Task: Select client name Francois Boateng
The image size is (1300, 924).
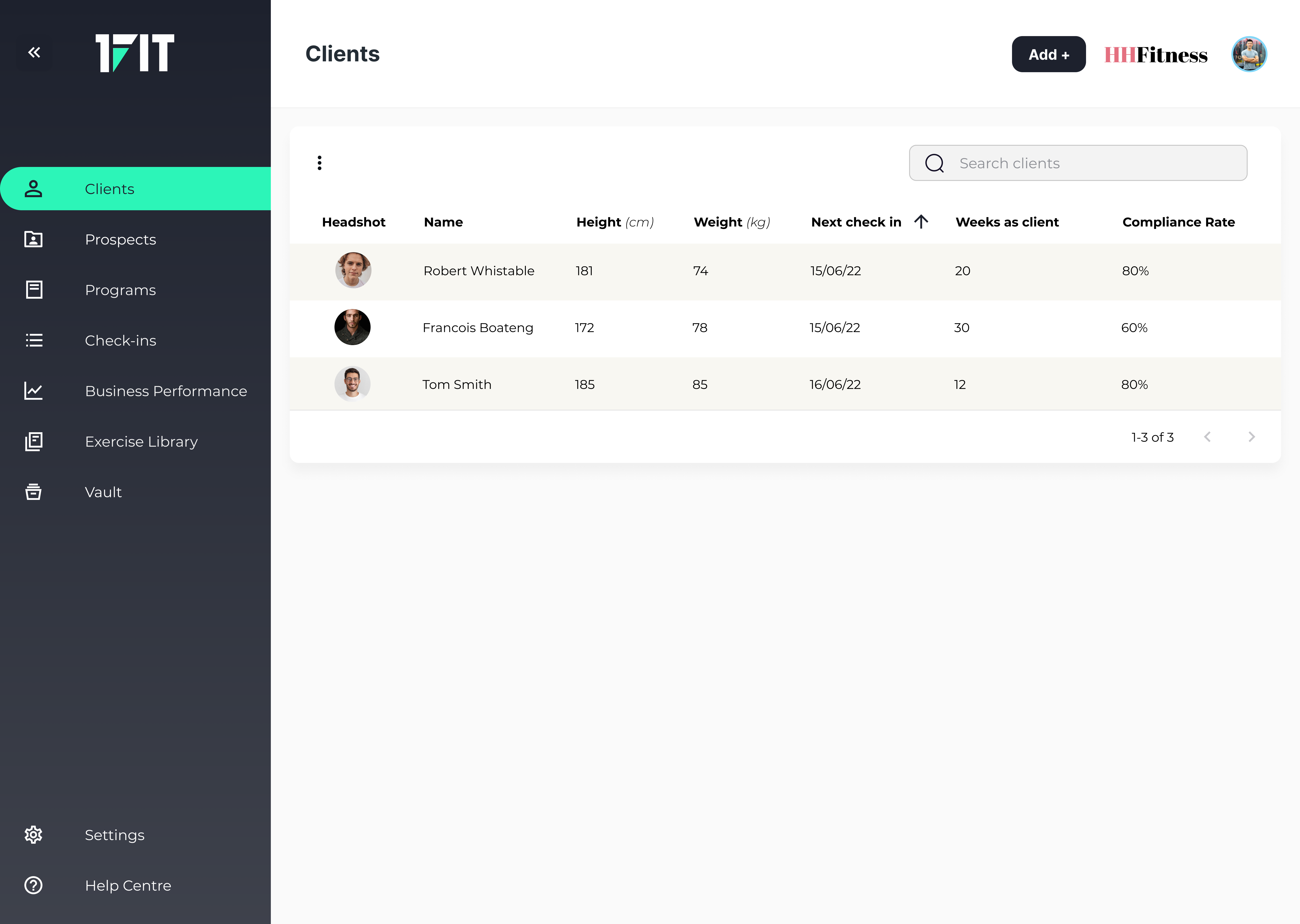Action: (478, 328)
